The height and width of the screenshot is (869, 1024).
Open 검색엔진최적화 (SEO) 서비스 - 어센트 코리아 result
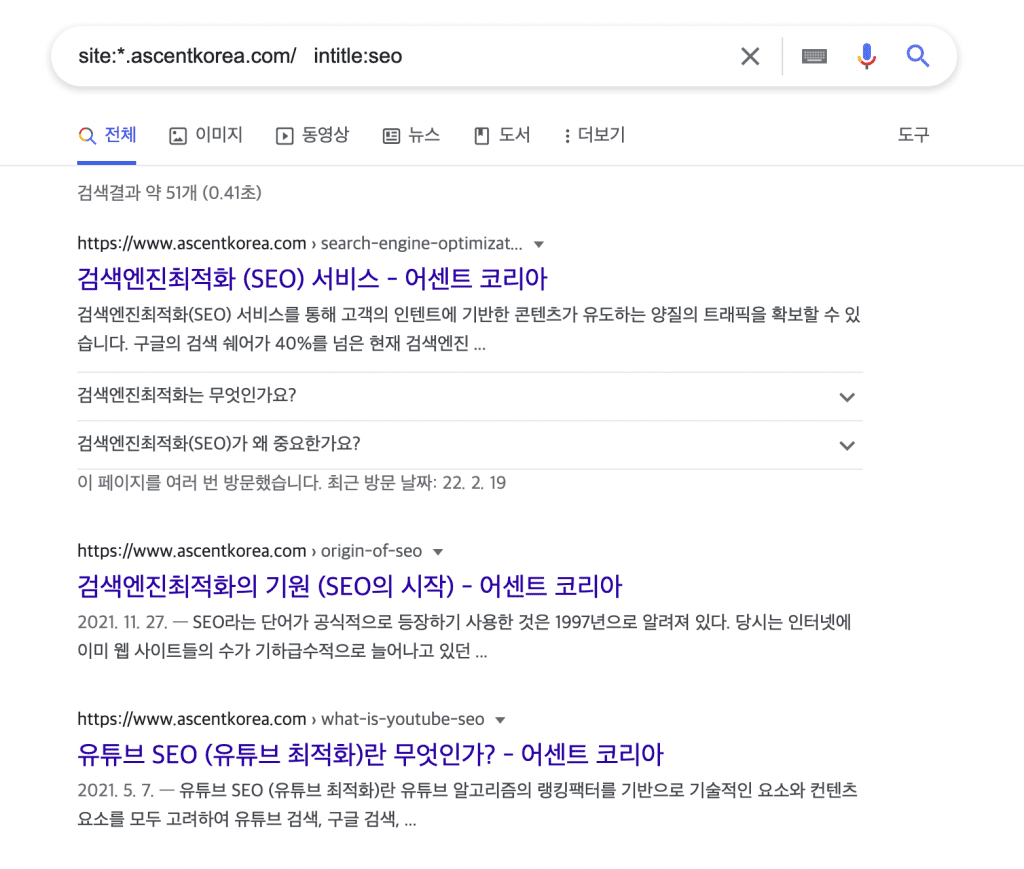click(312, 279)
